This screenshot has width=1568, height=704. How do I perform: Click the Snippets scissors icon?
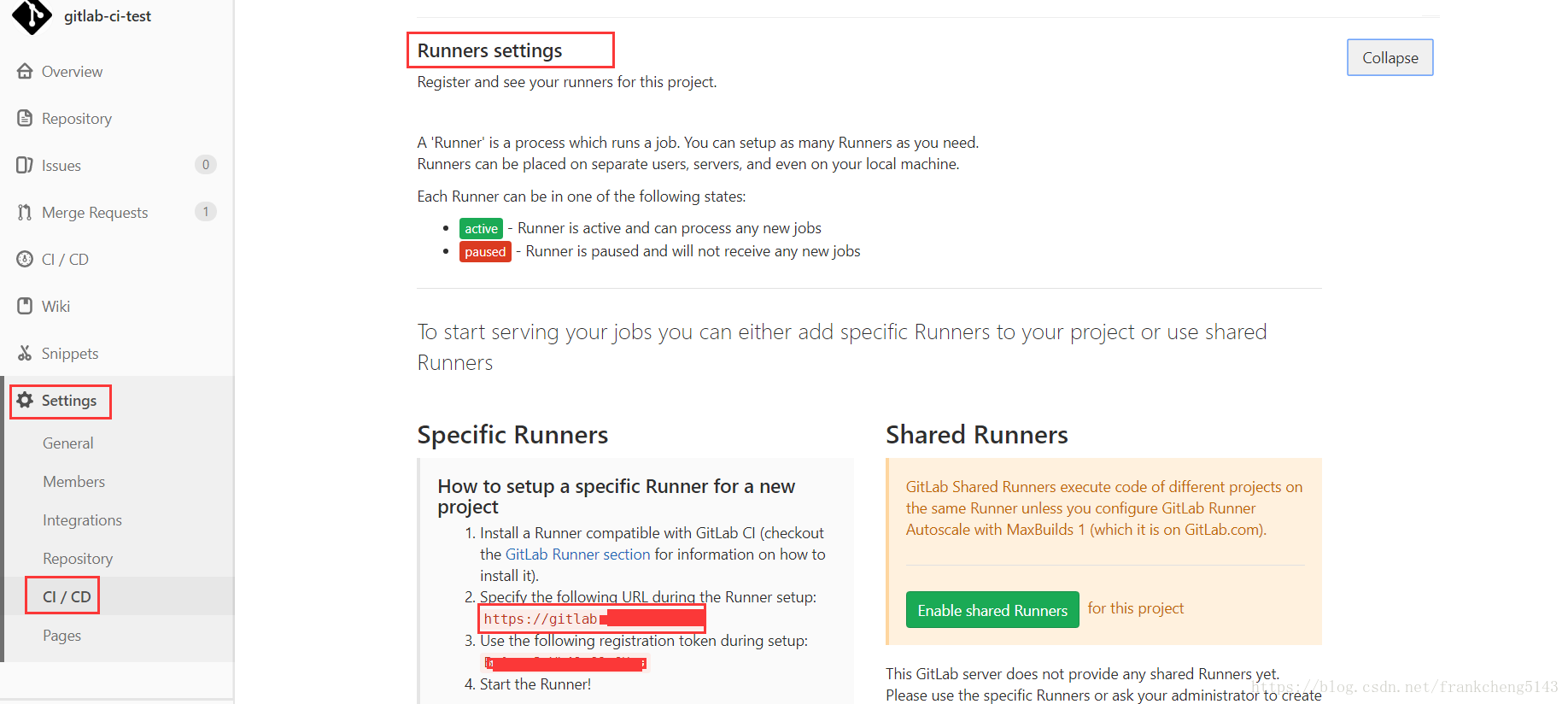(25, 353)
